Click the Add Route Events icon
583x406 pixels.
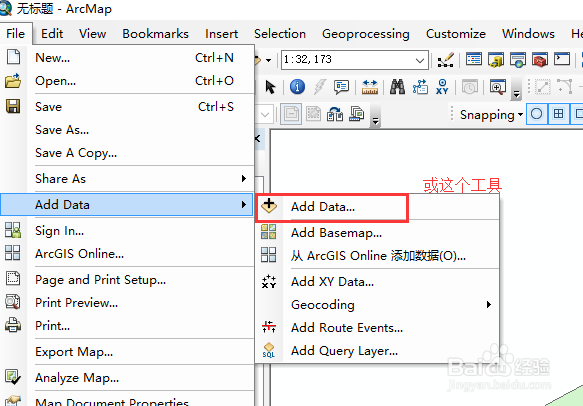coord(269,327)
